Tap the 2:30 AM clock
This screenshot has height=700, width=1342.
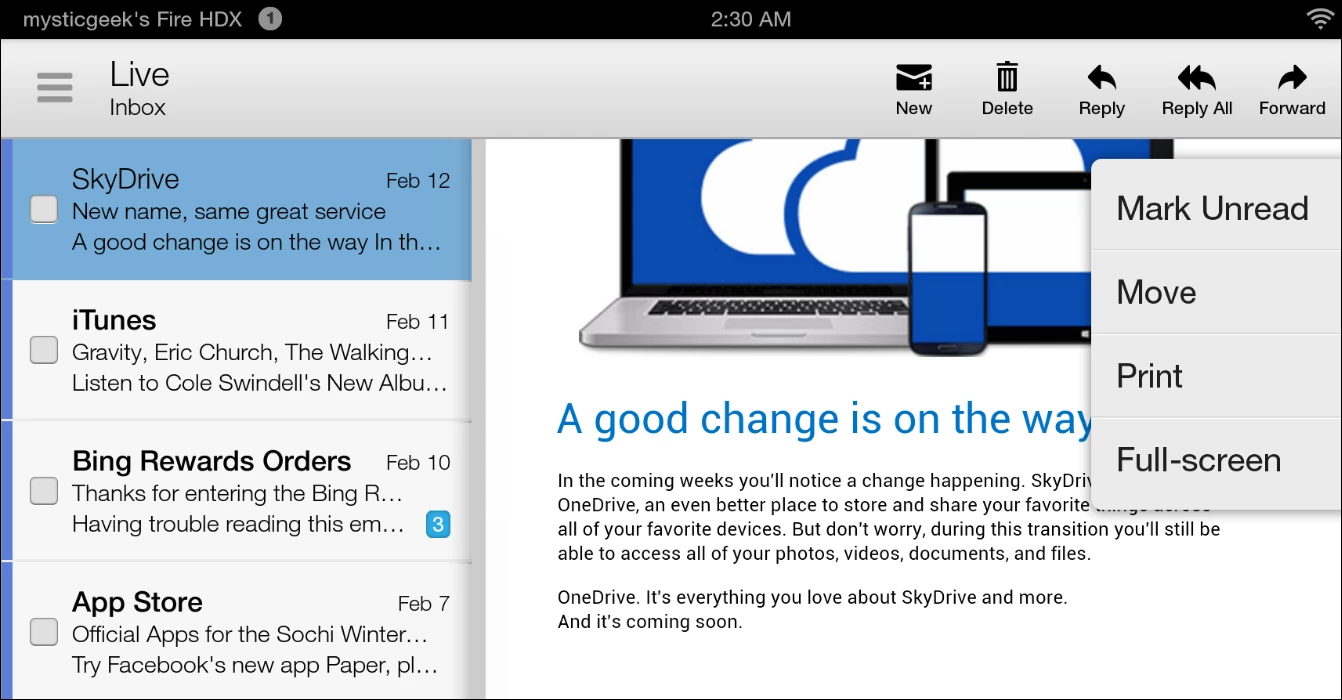click(x=751, y=19)
